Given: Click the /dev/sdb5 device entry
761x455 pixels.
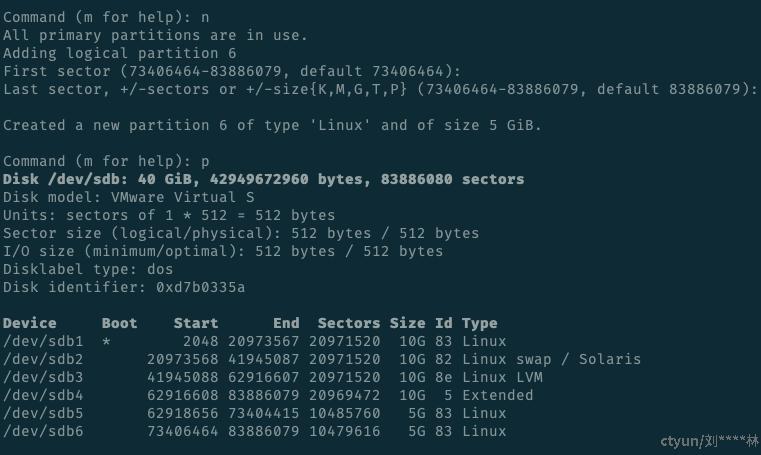Looking at the screenshot, I should click(x=43, y=413).
